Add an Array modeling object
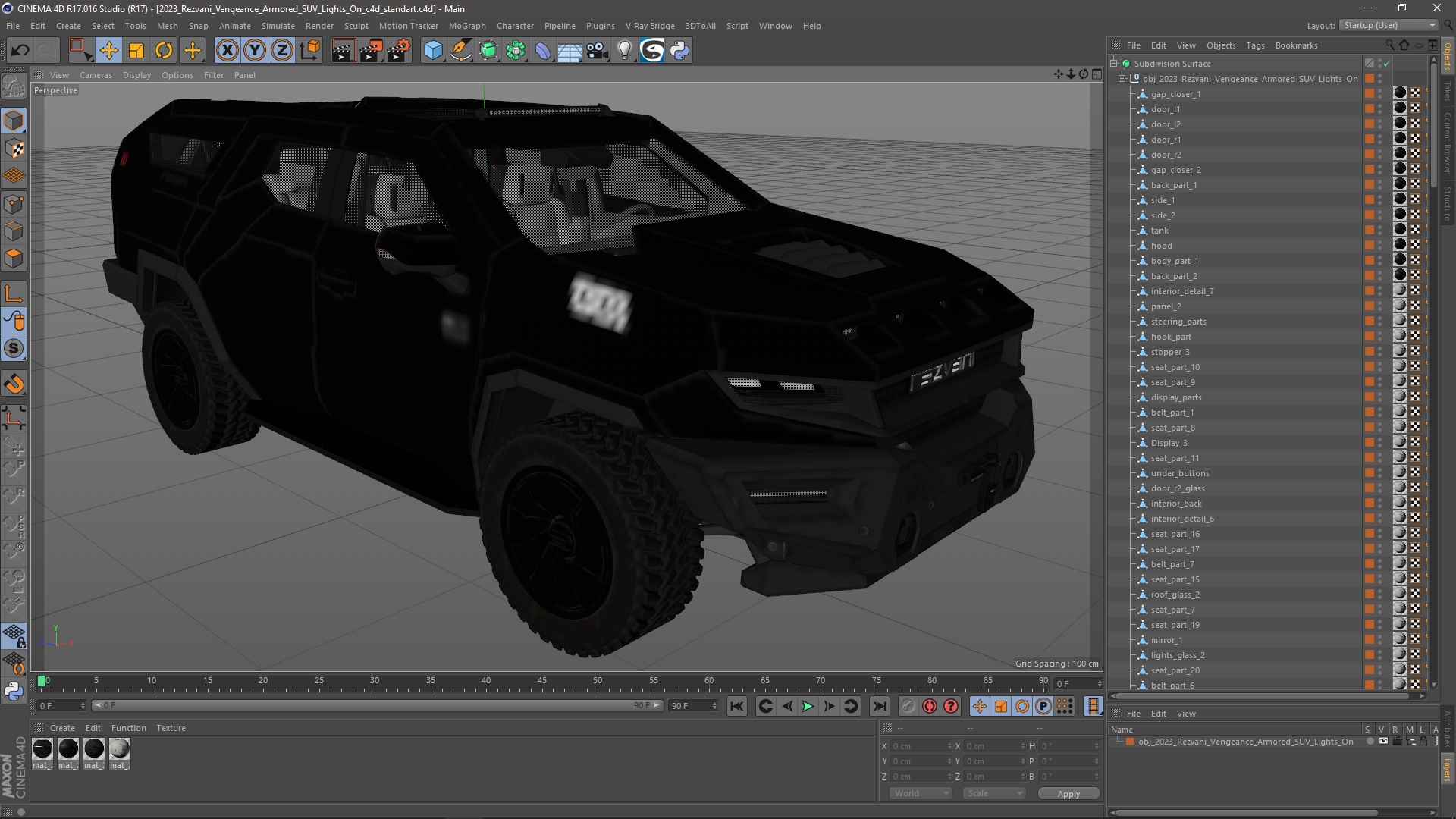1456x819 pixels. 516,51
